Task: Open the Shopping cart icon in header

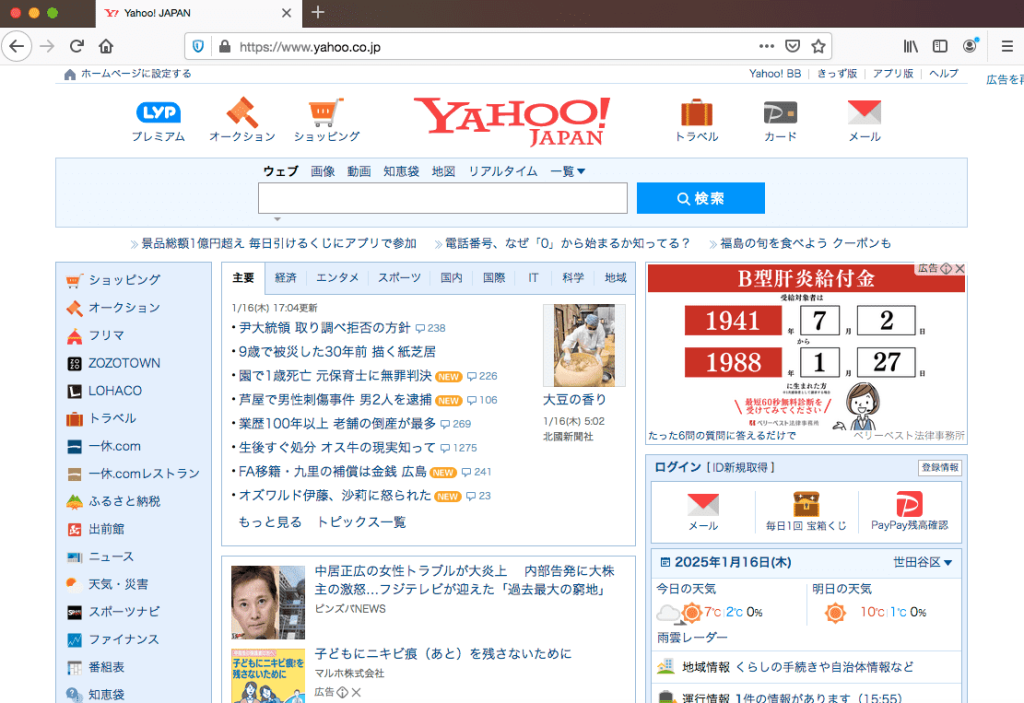Action: (x=326, y=112)
